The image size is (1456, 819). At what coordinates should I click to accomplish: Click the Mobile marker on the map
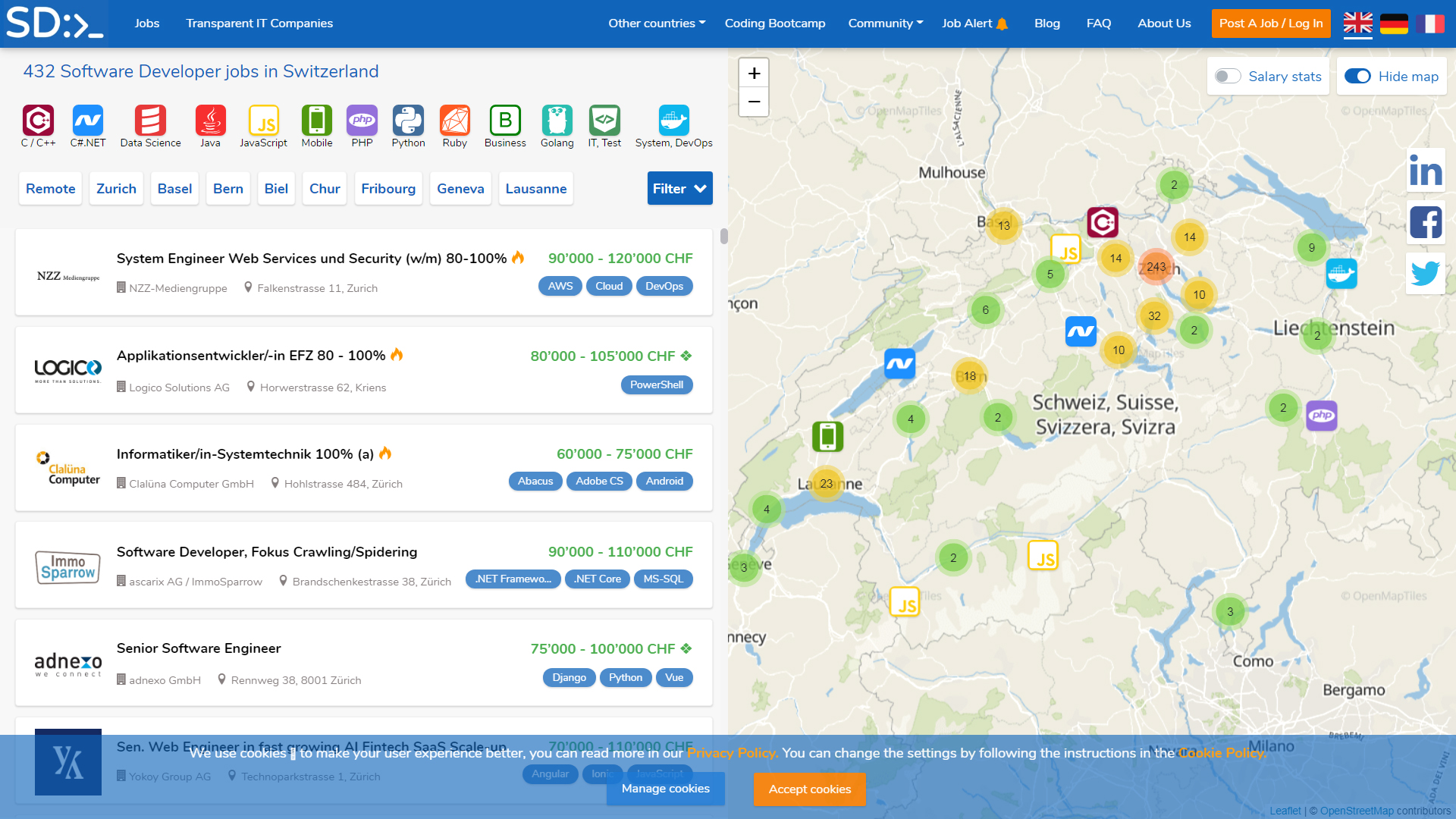[x=828, y=437]
